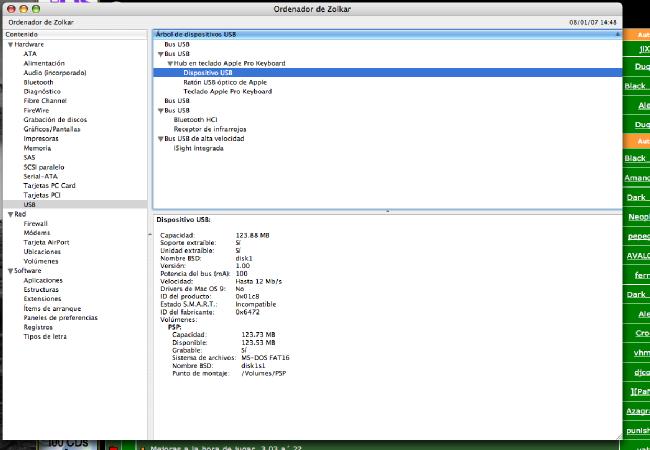Image resolution: width=650 pixels, height=450 pixels.
Task: Select Memoria in the sidebar
Action: pos(38,148)
